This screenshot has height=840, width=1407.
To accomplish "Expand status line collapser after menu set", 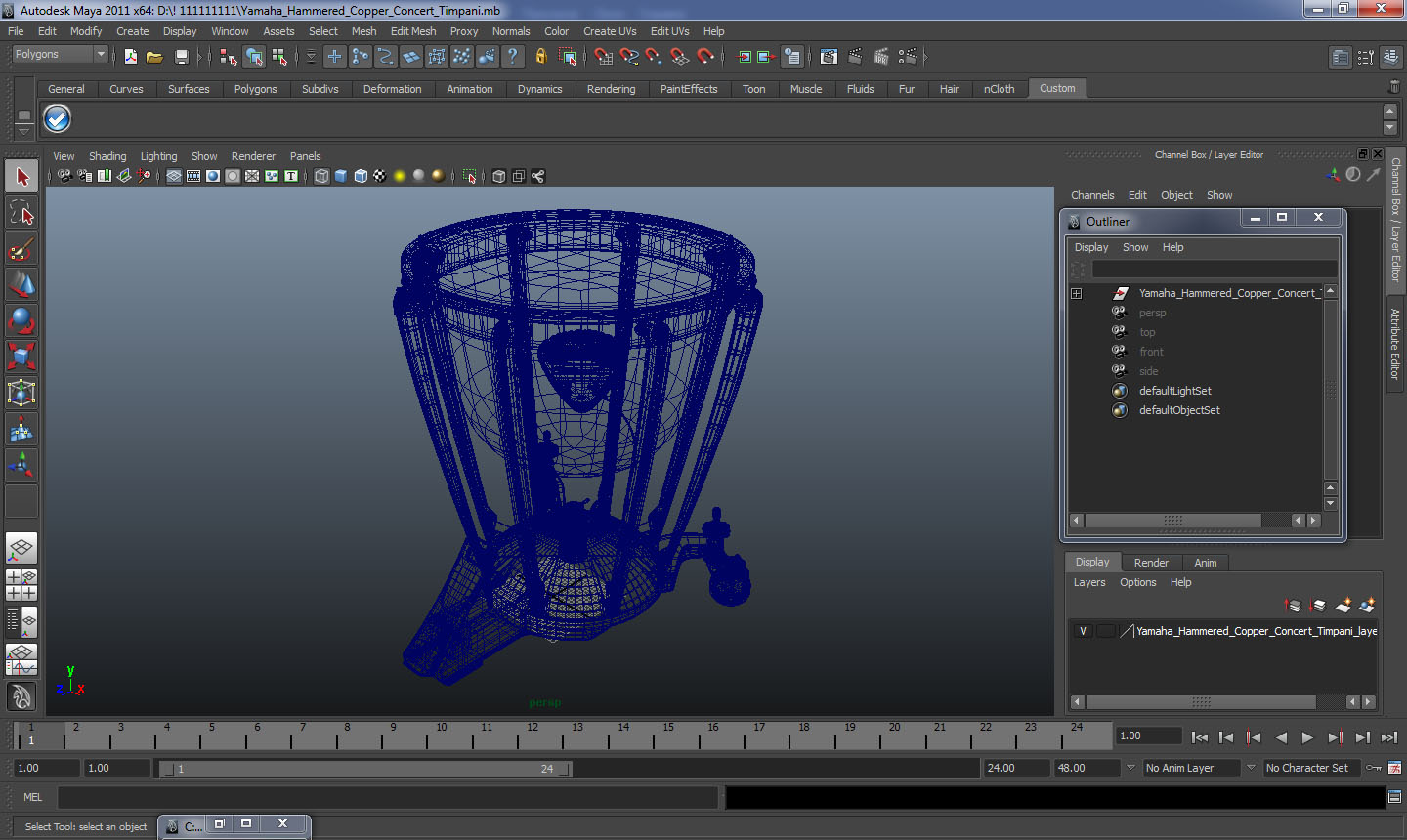I will click(x=115, y=57).
